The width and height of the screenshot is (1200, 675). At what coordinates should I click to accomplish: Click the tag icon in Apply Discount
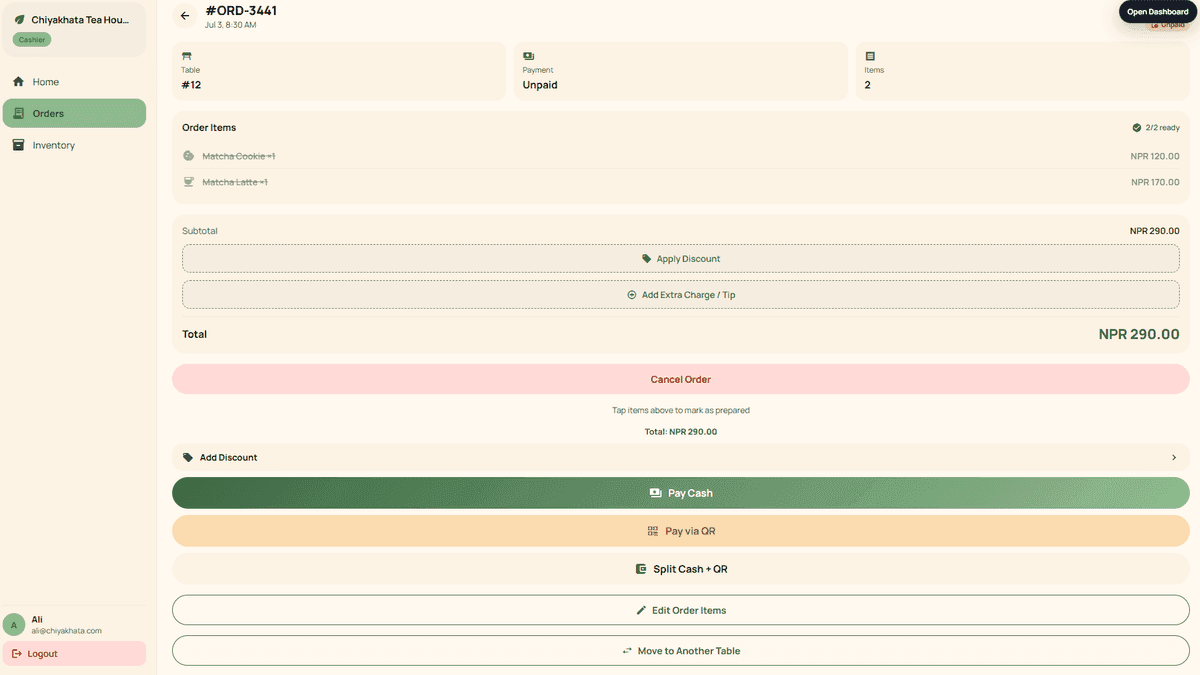pos(647,259)
